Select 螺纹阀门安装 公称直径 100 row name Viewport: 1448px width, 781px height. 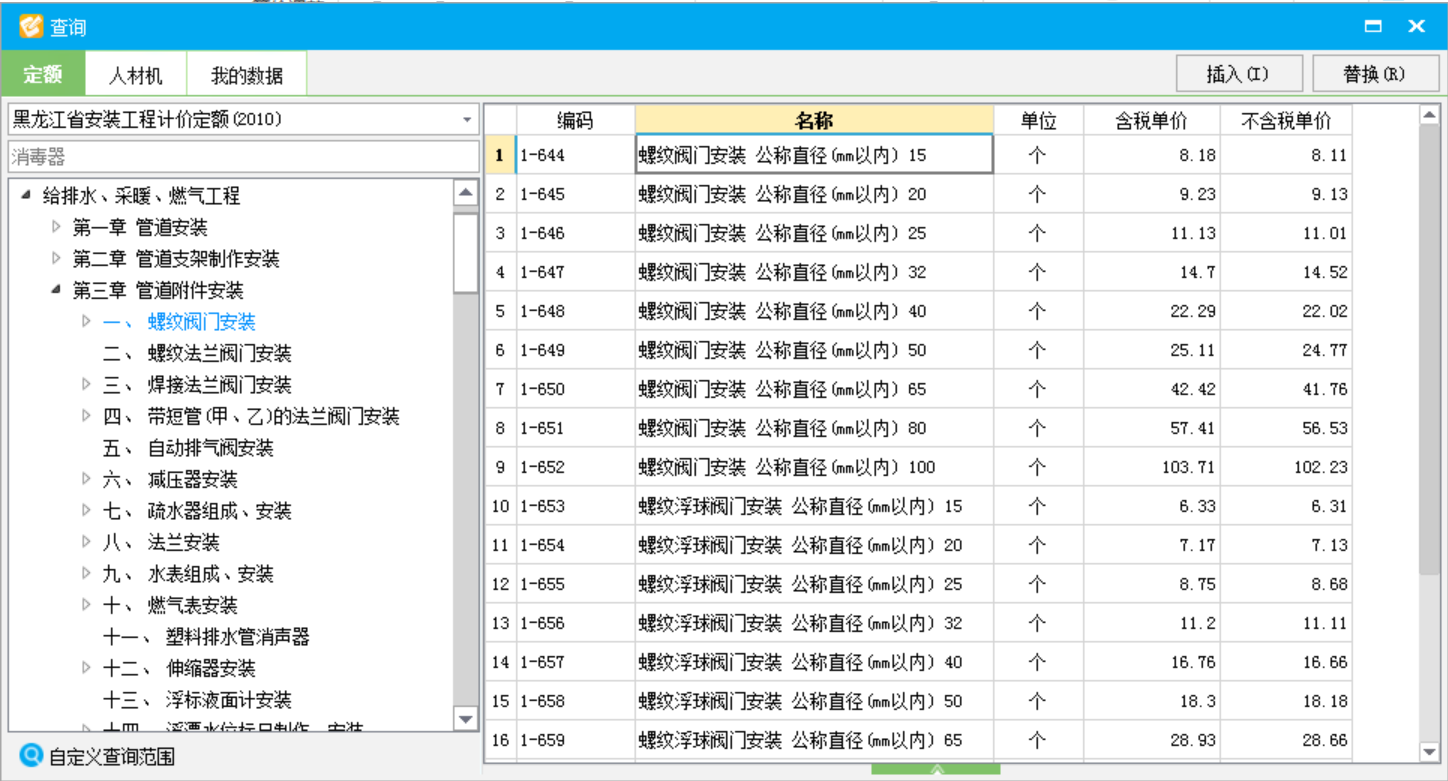click(814, 467)
